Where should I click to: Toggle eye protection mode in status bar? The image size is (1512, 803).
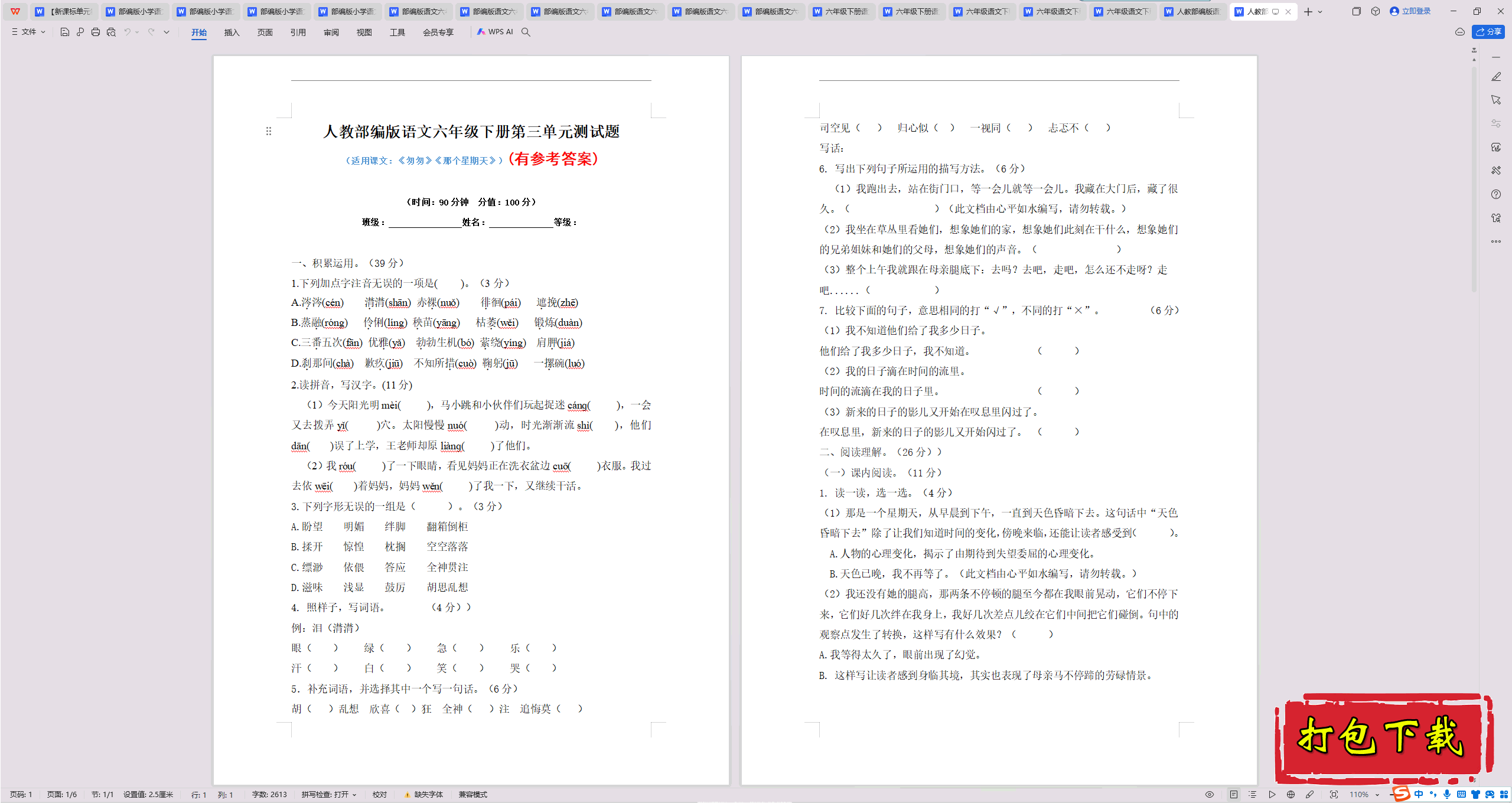(x=1210, y=795)
